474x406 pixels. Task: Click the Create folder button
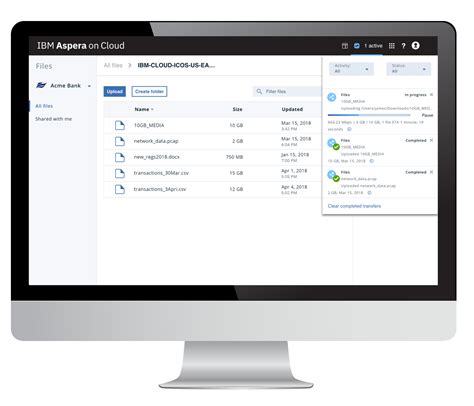click(x=149, y=91)
